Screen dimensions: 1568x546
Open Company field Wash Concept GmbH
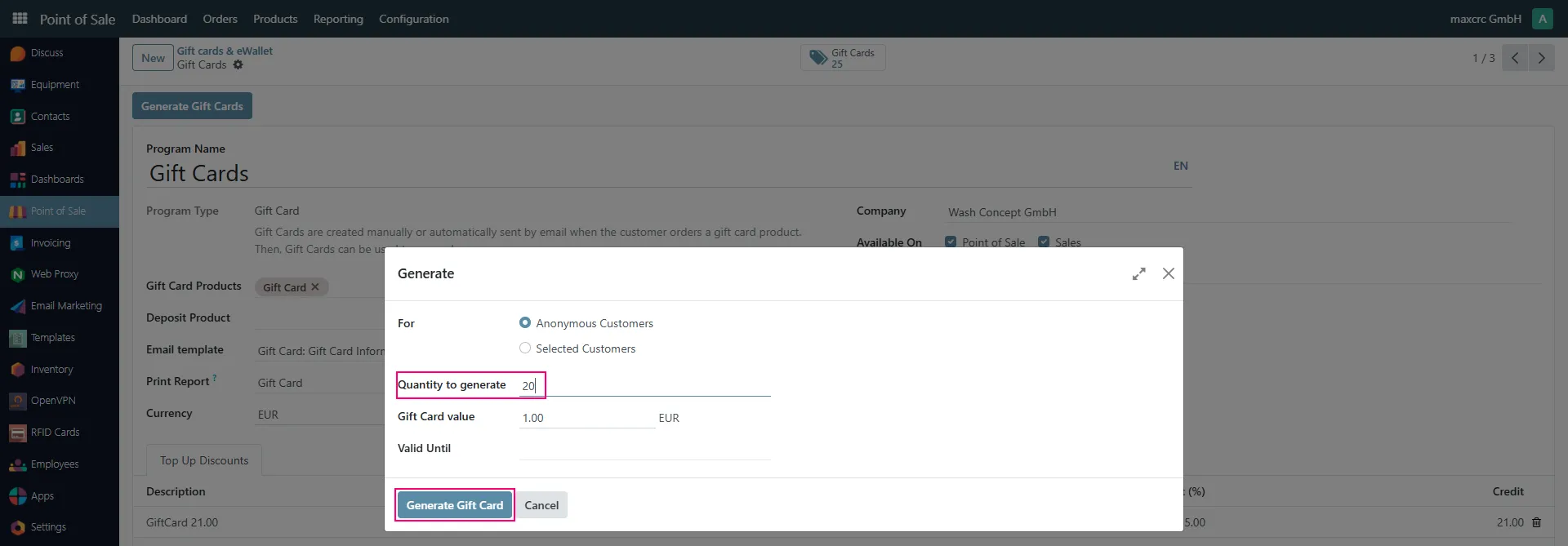point(1229,212)
